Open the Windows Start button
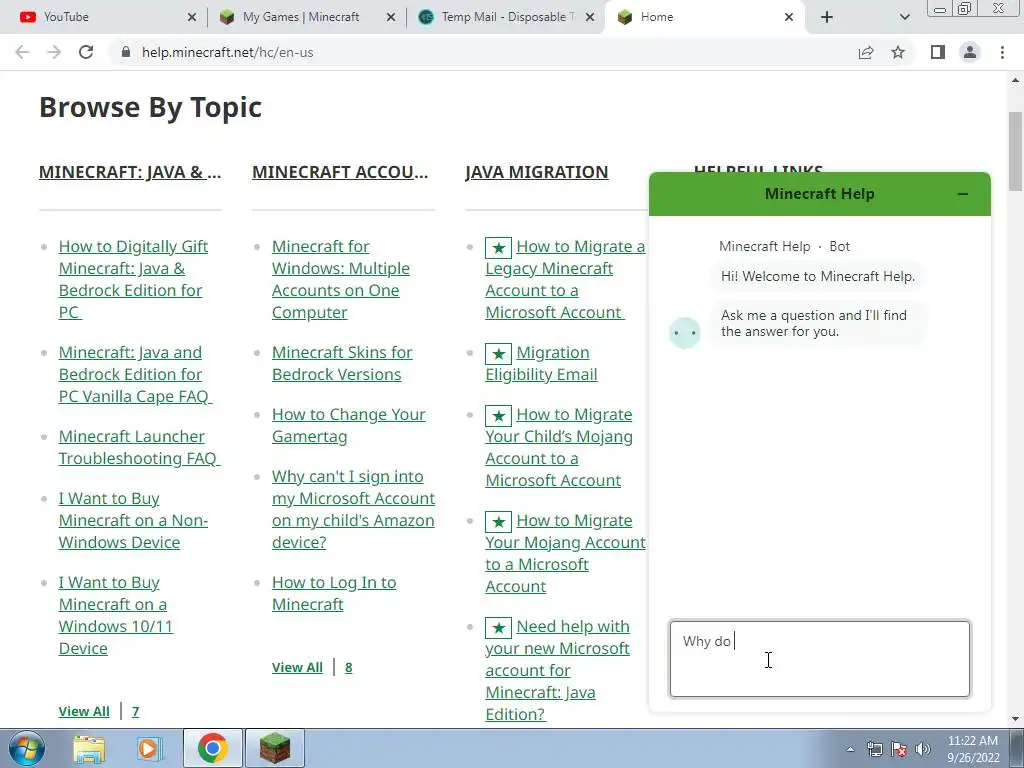 point(27,748)
